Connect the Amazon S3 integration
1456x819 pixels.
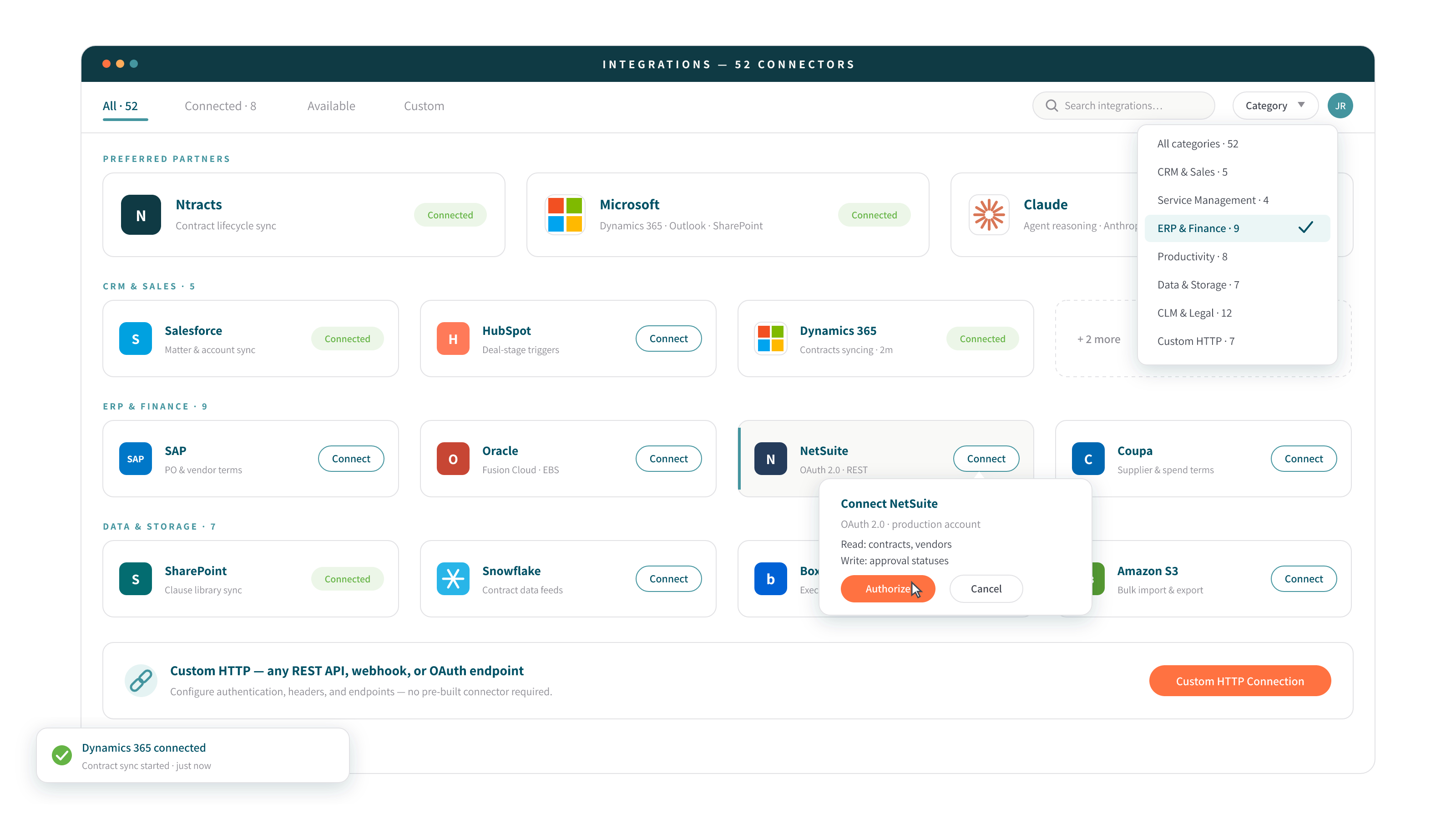tap(1304, 579)
